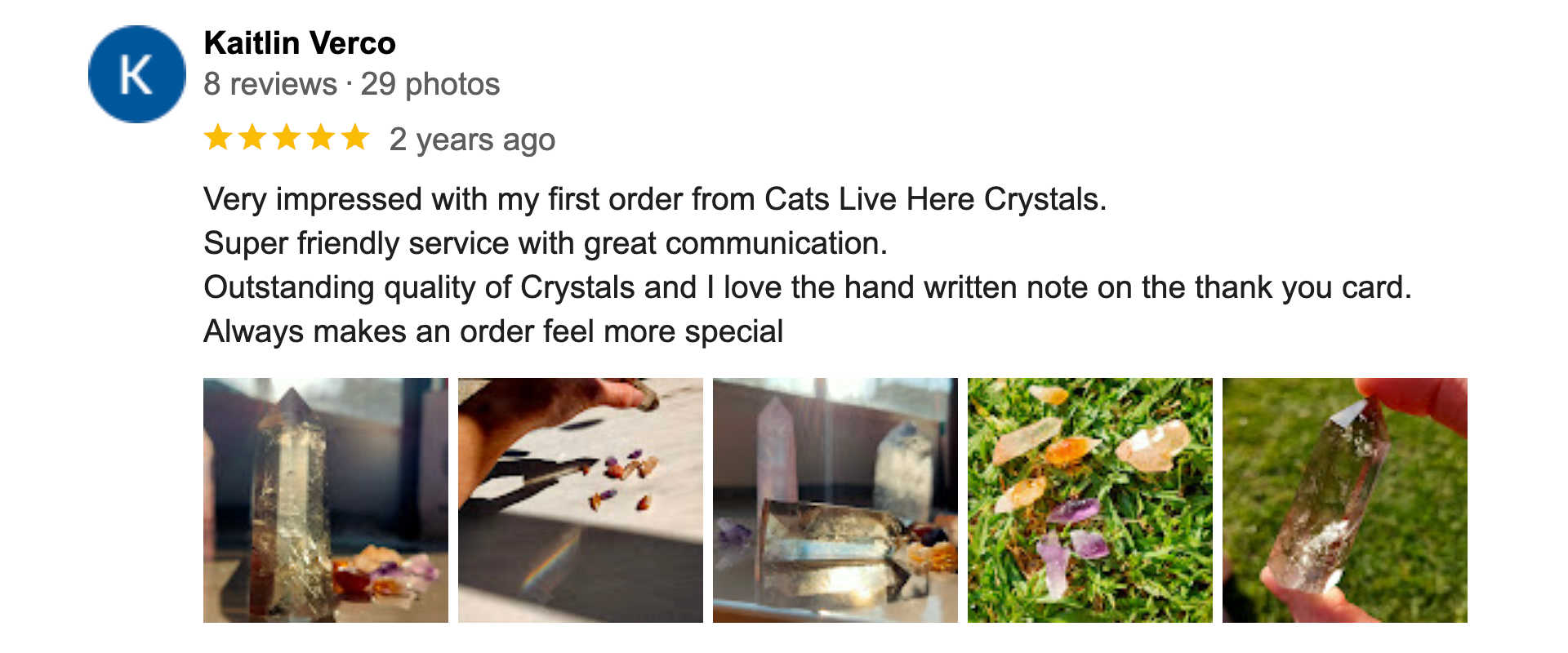Image resolution: width=1568 pixels, height=653 pixels.
Task: Open the pink tower on windowsill photo
Action: 835,500
